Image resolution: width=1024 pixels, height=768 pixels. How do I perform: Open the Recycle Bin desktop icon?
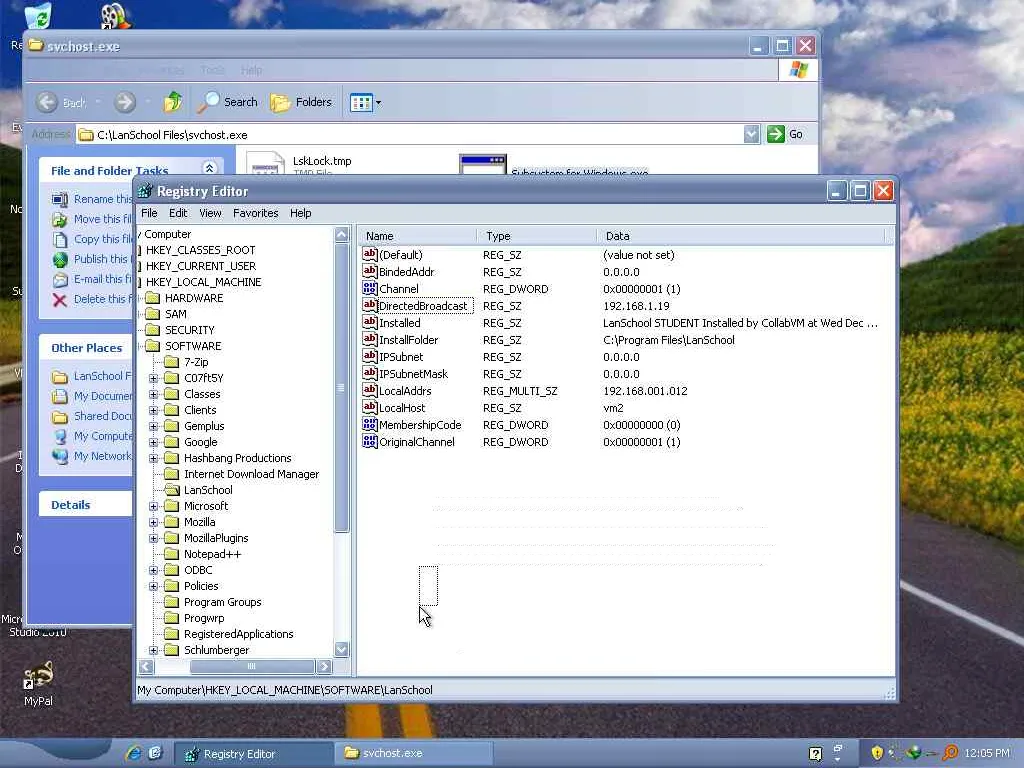tap(36, 18)
